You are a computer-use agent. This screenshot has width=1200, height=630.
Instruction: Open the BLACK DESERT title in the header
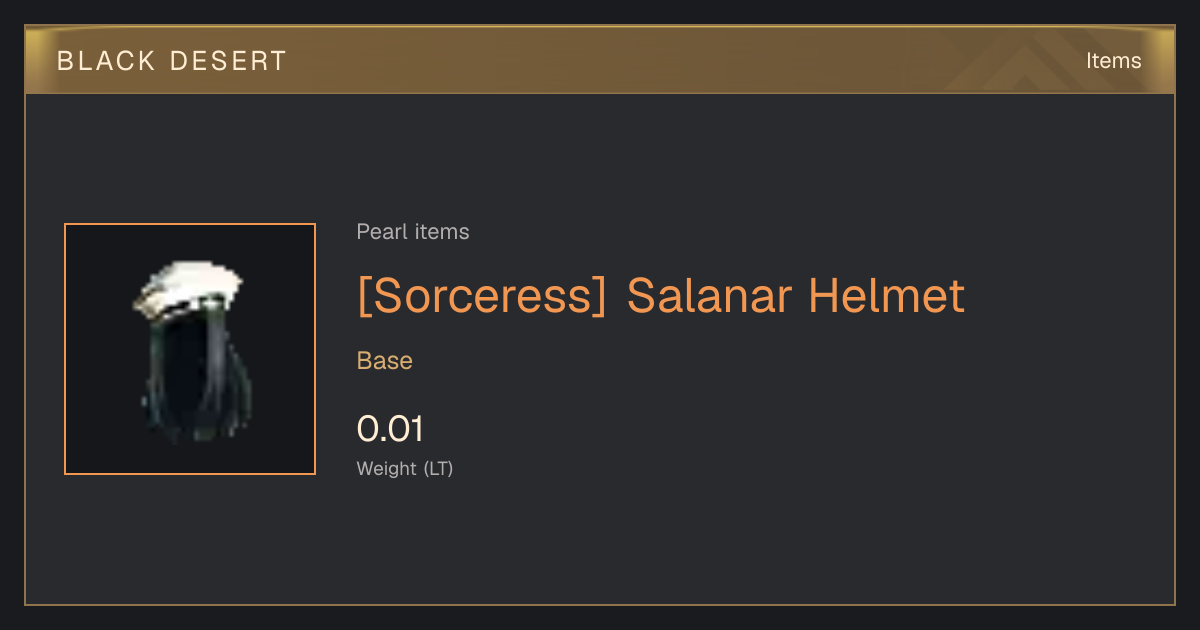point(172,61)
